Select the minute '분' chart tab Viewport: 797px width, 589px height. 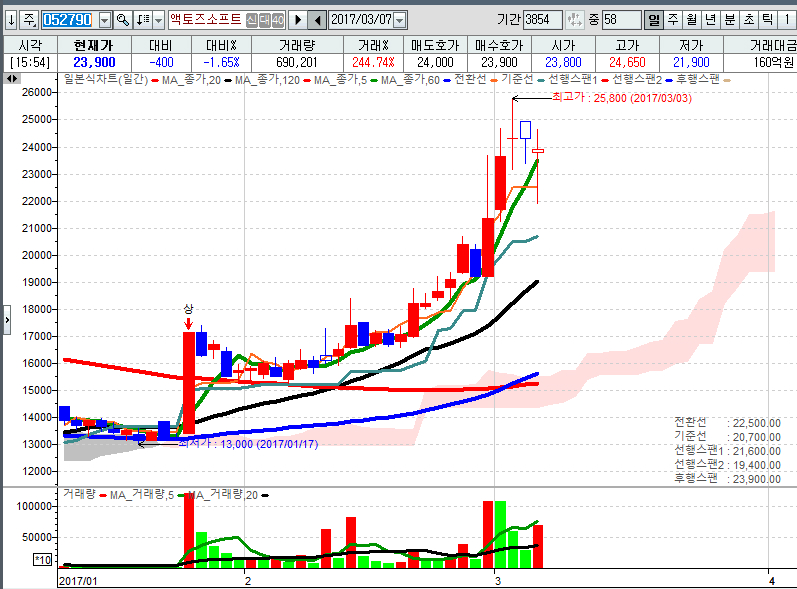coord(729,19)
